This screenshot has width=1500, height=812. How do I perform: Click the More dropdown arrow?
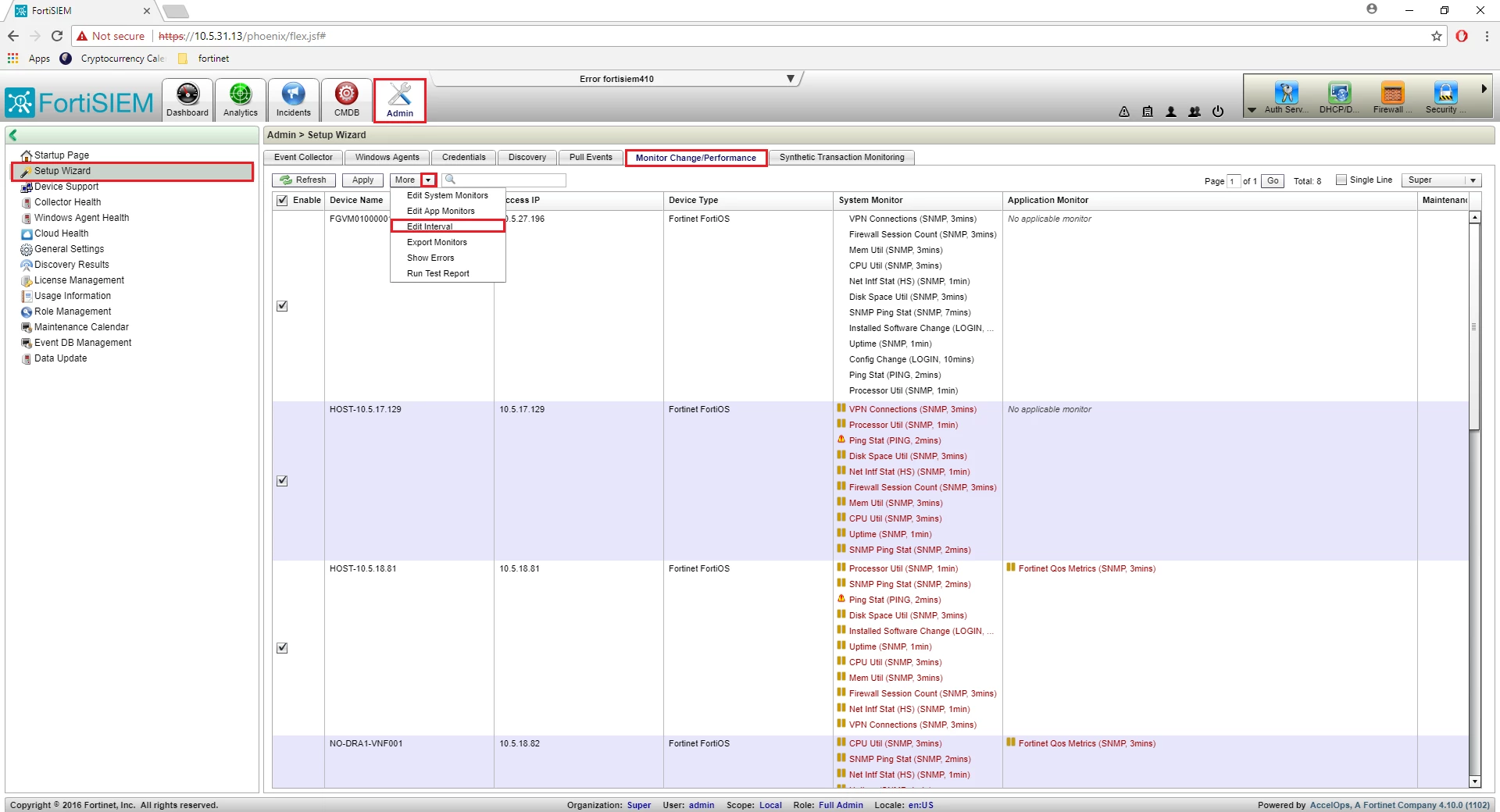(x=428, y=180)
